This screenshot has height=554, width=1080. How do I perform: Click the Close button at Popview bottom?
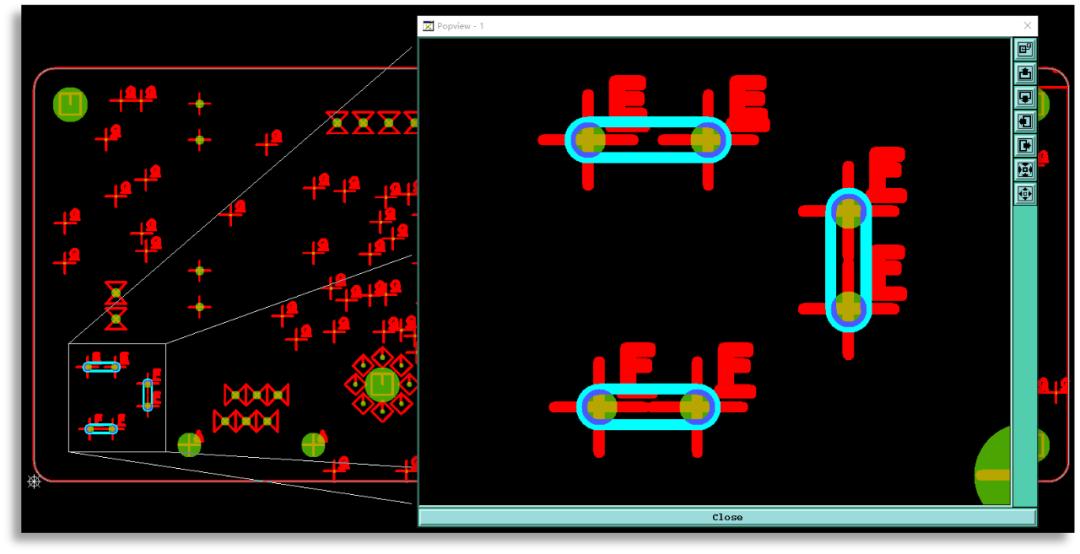[727, 517]
